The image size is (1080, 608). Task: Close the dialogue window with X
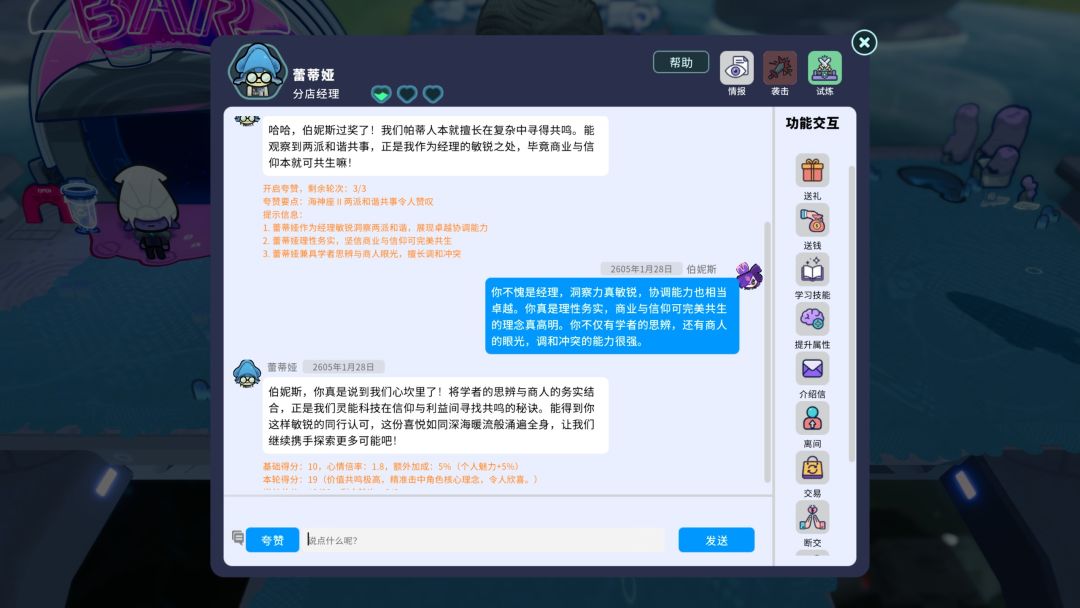coord(864,43)
